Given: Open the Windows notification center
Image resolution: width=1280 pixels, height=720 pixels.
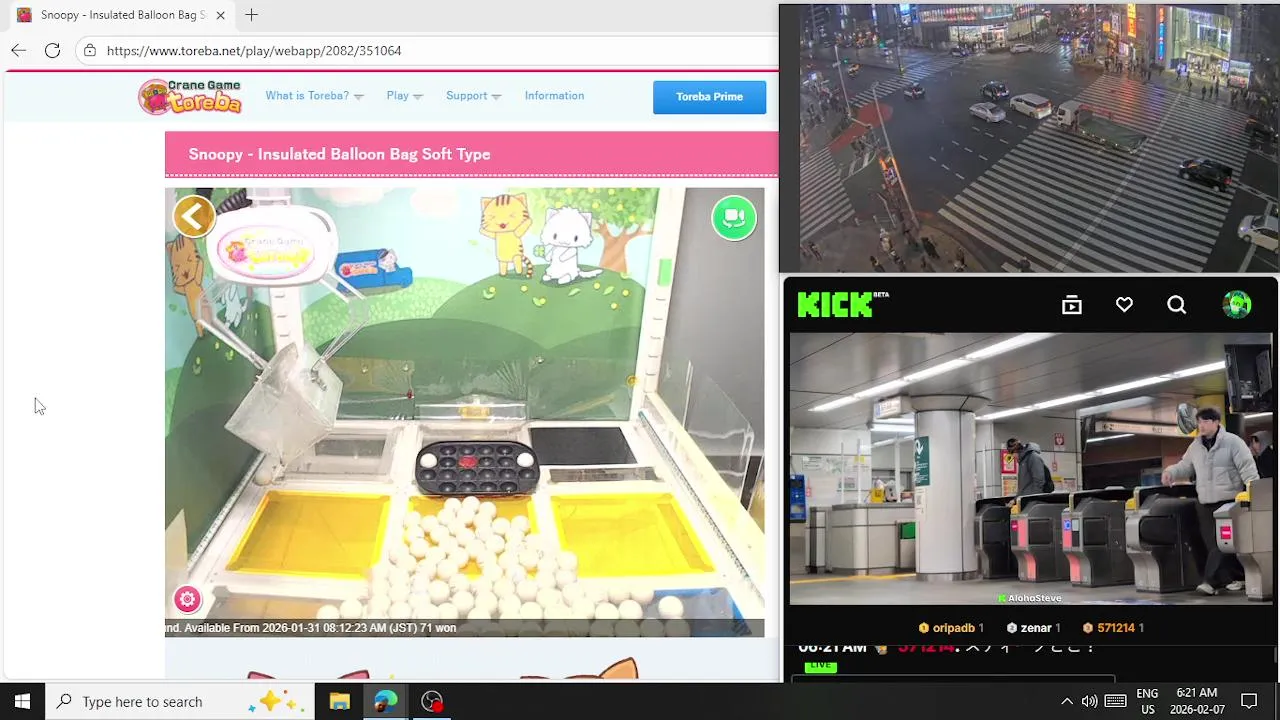Looking at the screenshot, I should (x=1249, y=701).
